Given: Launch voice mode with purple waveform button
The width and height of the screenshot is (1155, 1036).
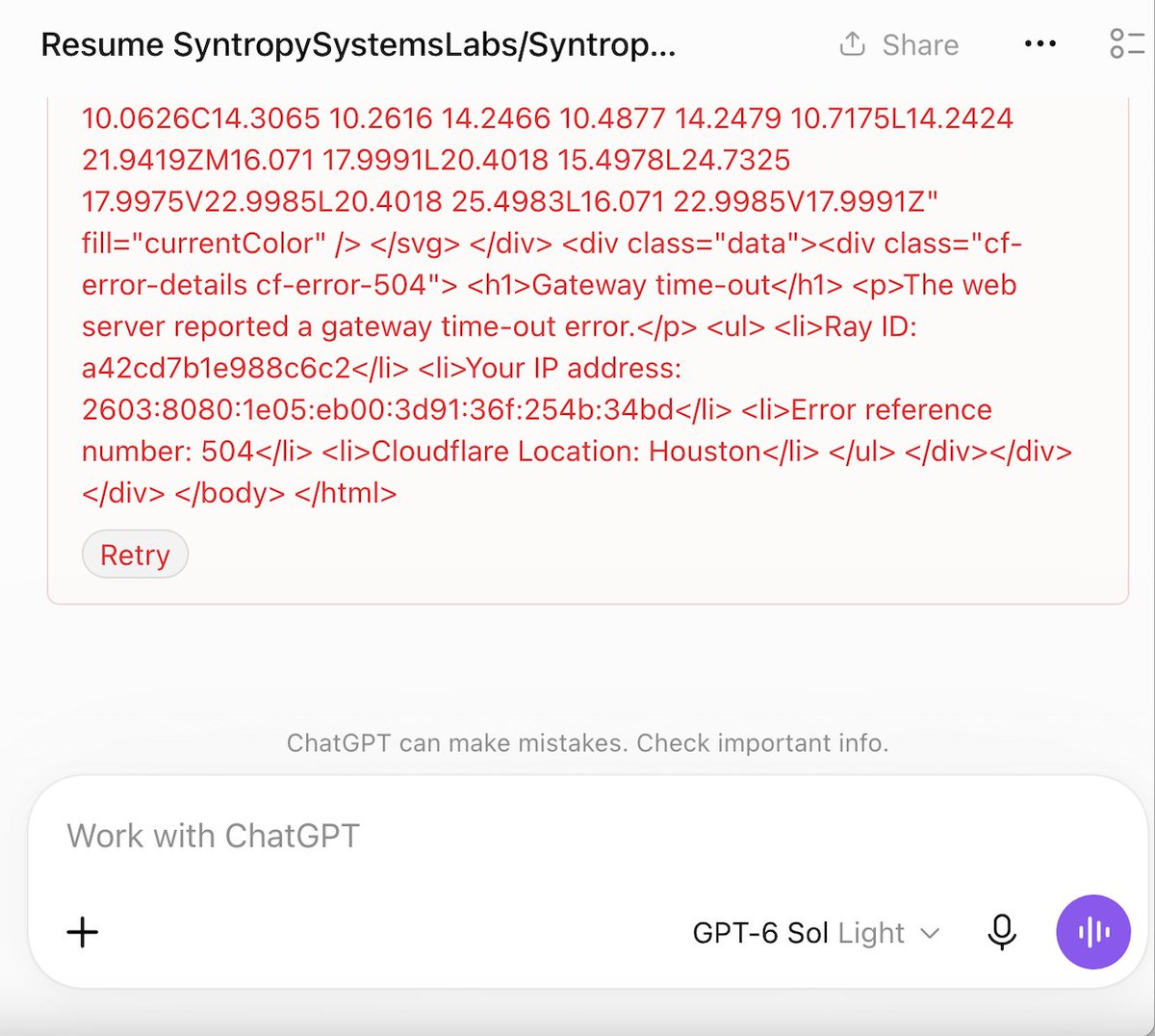Looking at the screenshot, I should pos(1093,932).
